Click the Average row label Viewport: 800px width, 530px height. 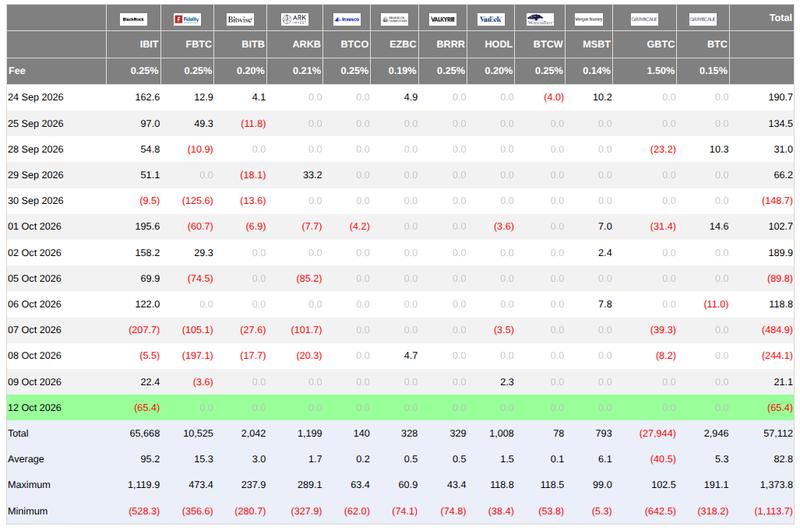[x=26, y=459]
